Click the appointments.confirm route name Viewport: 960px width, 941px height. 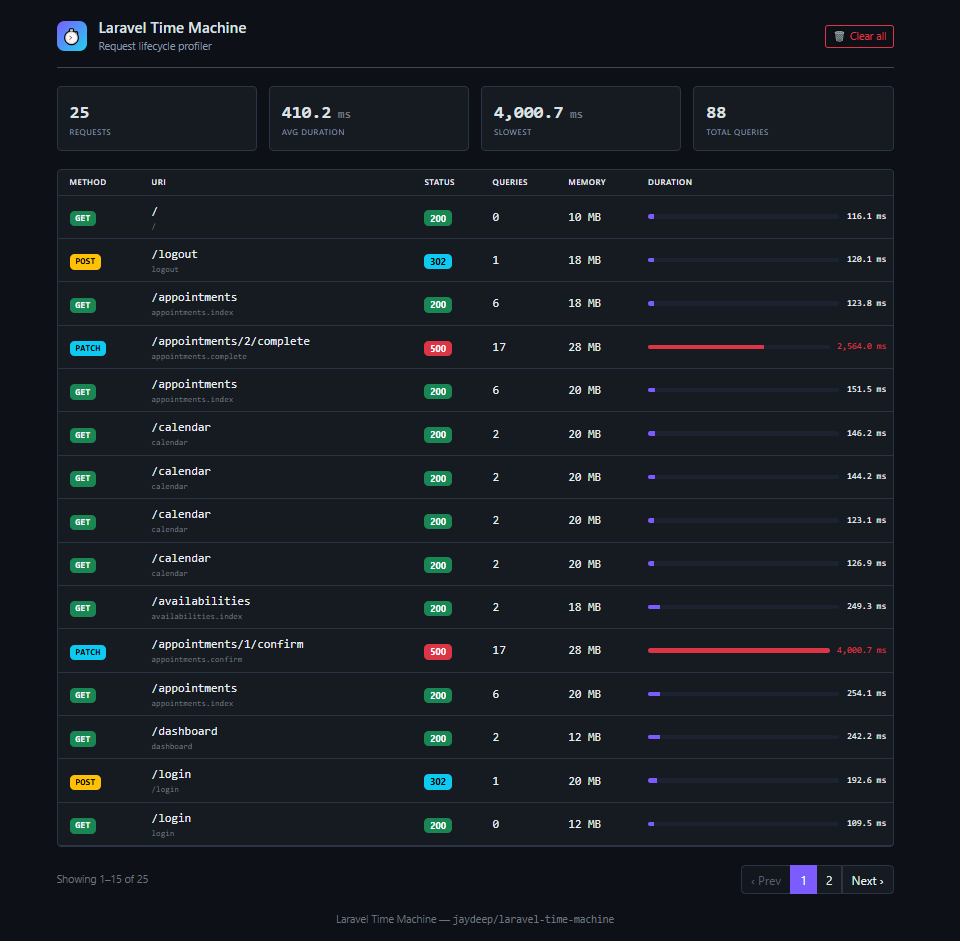coord(197,659)
